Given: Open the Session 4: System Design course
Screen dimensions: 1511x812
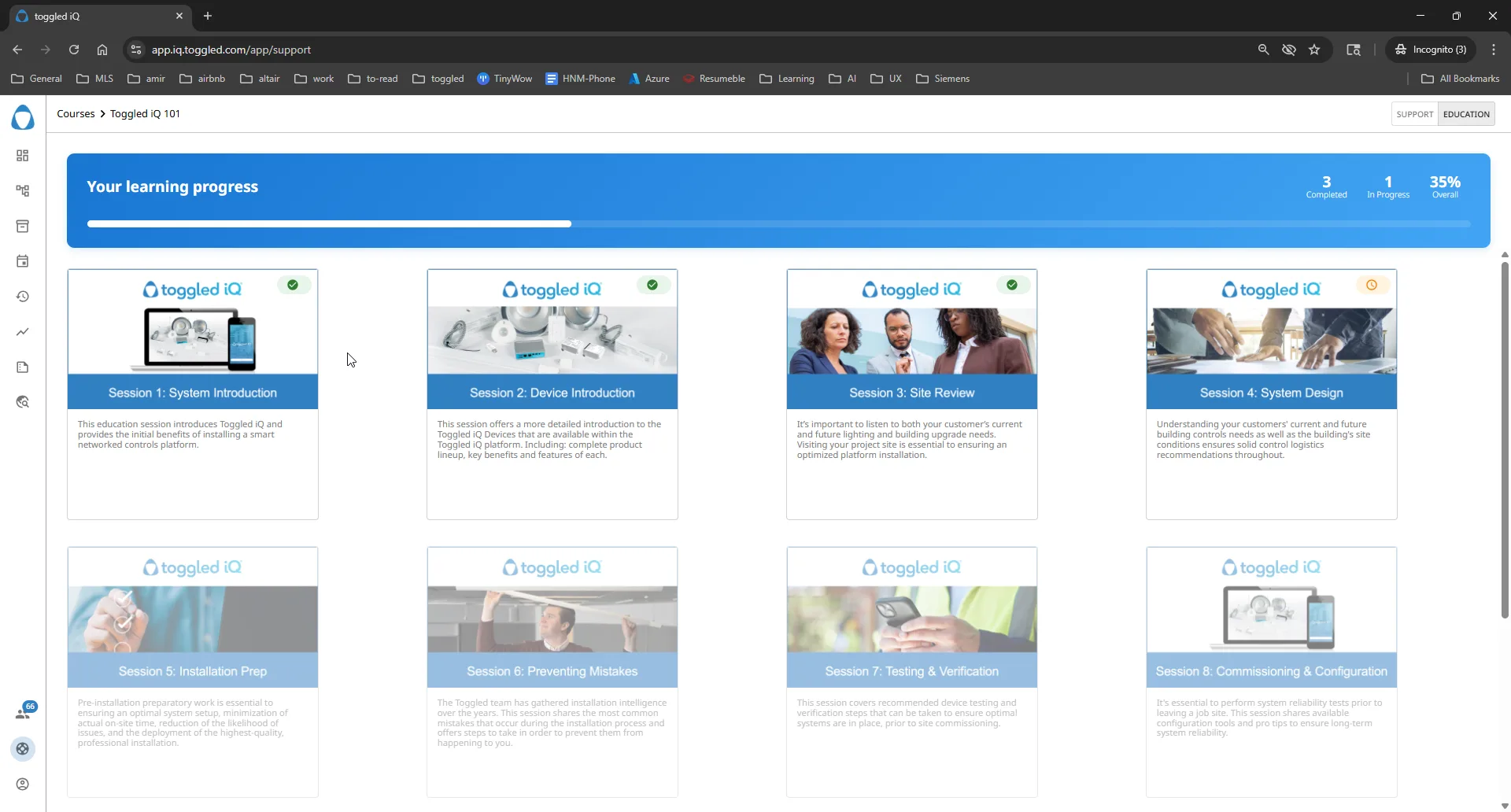Looking at the screenshot, I should pyautogui.click(x=1272, y=394).
